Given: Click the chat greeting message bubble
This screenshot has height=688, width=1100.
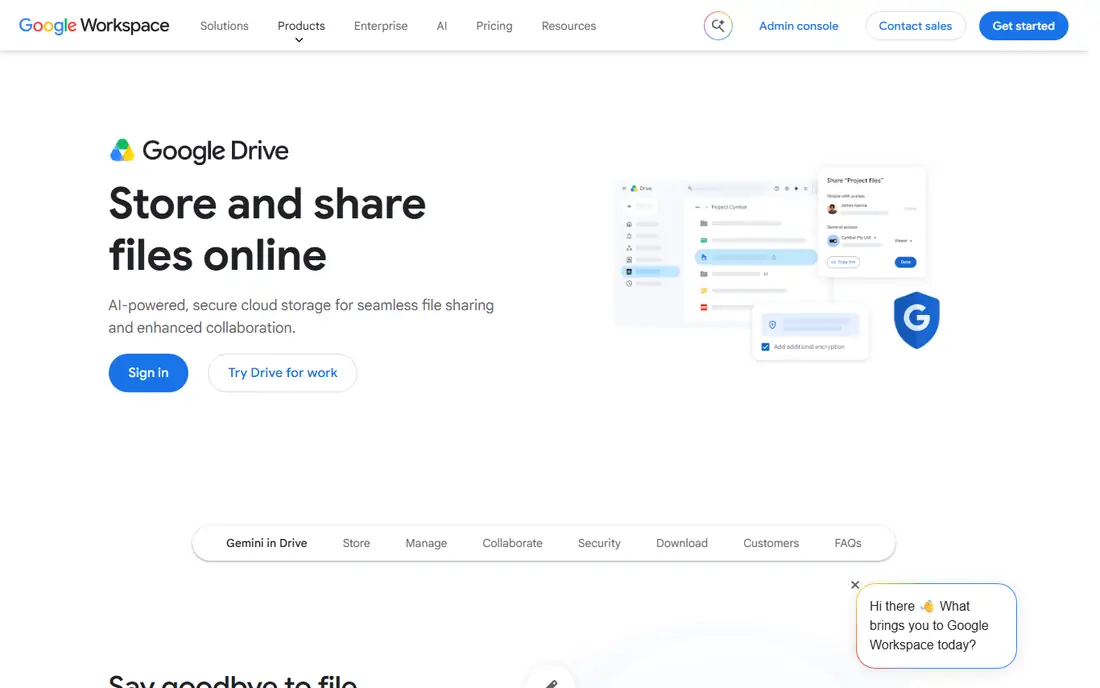Looking at the screenshot, I should tap(936, 626).
